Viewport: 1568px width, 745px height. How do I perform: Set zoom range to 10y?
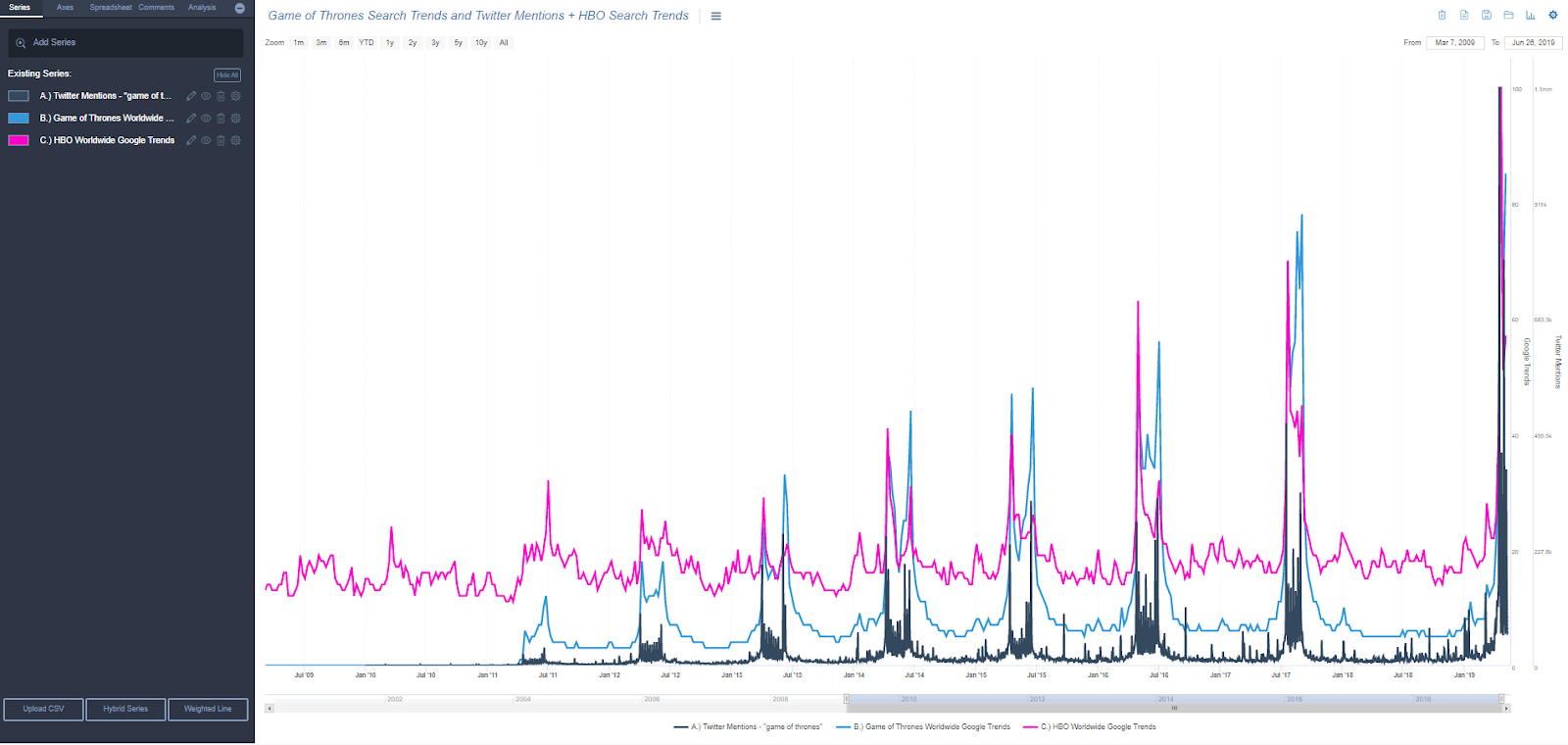[481, 43]
